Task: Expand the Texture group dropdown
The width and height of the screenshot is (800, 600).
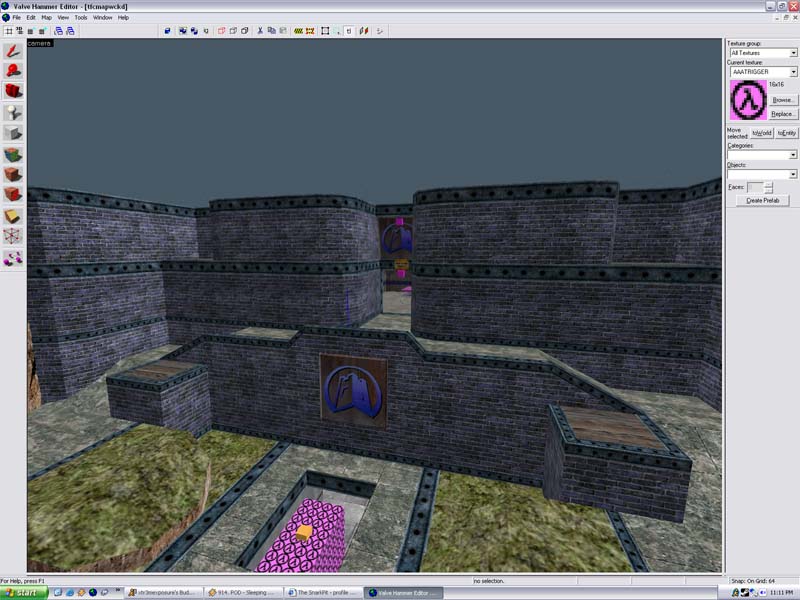Action: [792, 53]
